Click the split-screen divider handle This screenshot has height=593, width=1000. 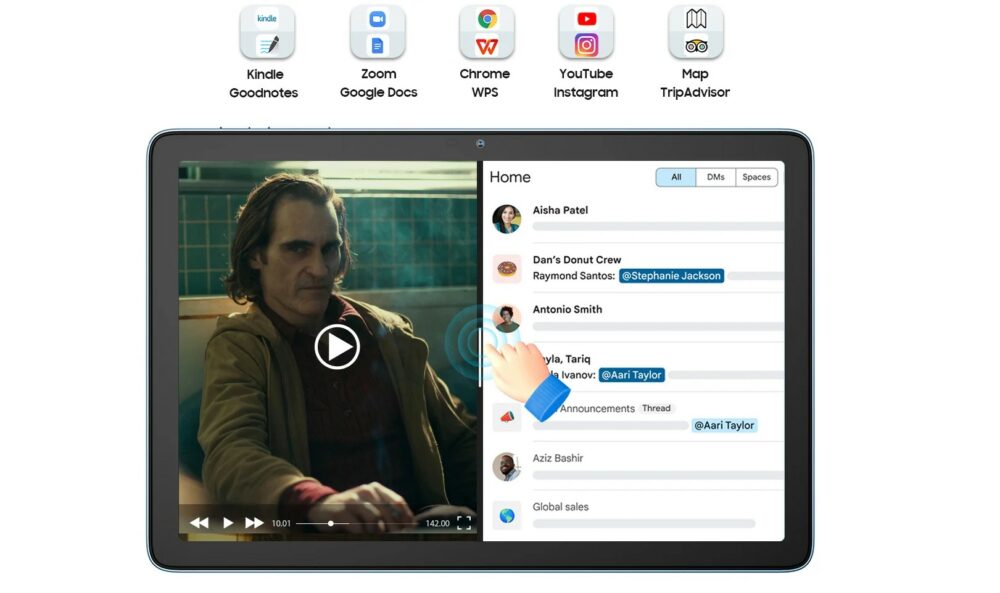click(x=480, y=357)
